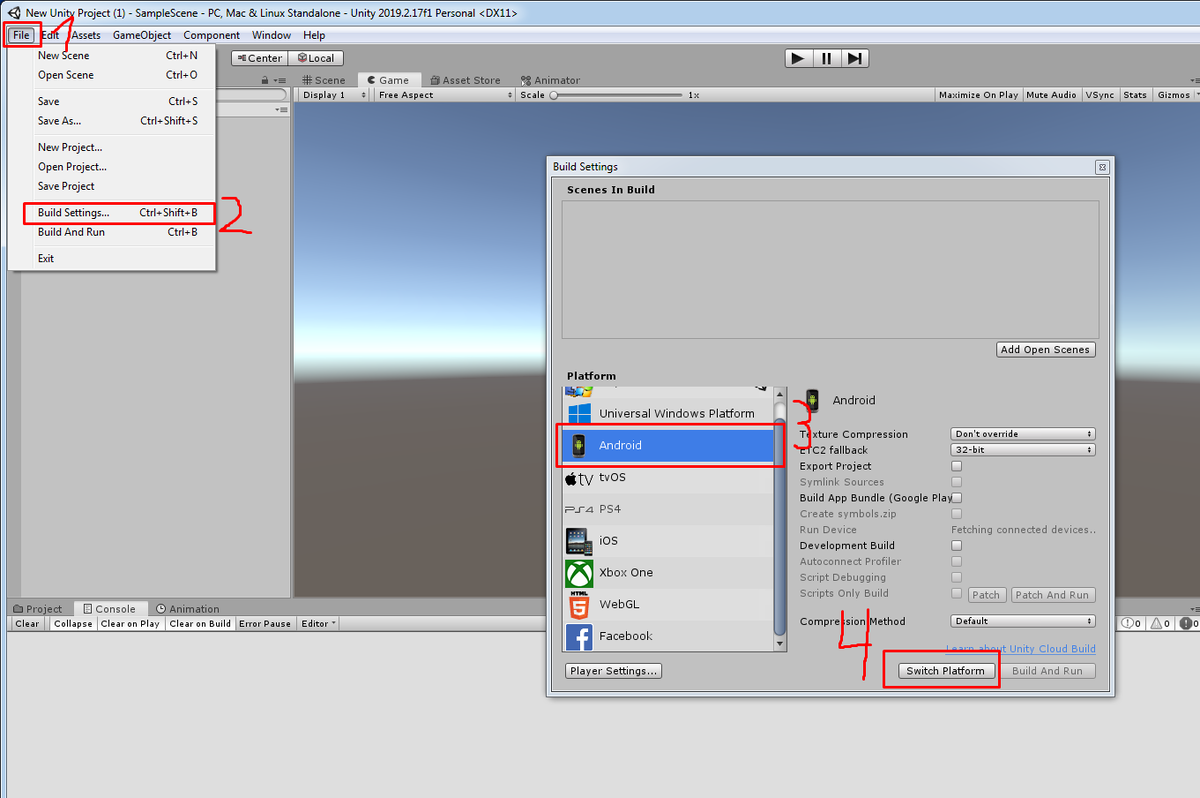Toggle Mute Audio in Game view
The width and height of the screenshot is (1200, 798).
point(1051,95)
